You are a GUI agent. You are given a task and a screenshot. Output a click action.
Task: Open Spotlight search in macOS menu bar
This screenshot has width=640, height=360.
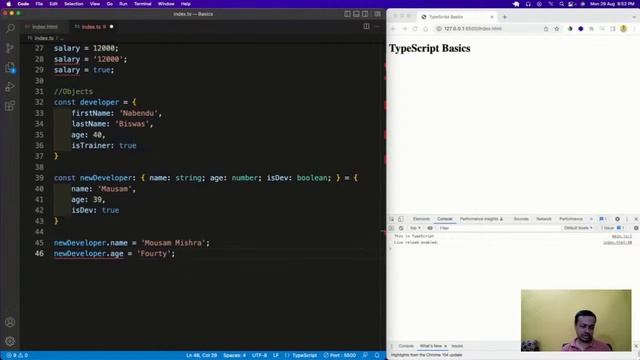[562, 4]
